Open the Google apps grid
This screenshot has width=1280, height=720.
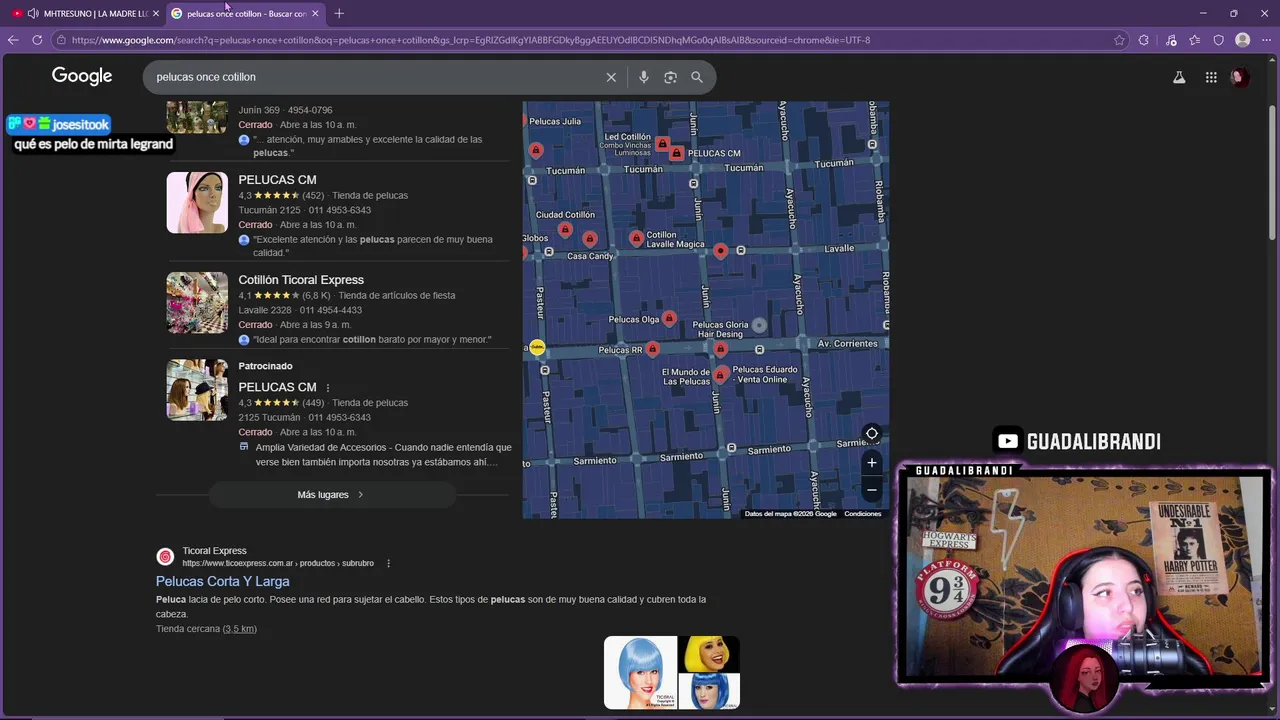[1211, 77]
